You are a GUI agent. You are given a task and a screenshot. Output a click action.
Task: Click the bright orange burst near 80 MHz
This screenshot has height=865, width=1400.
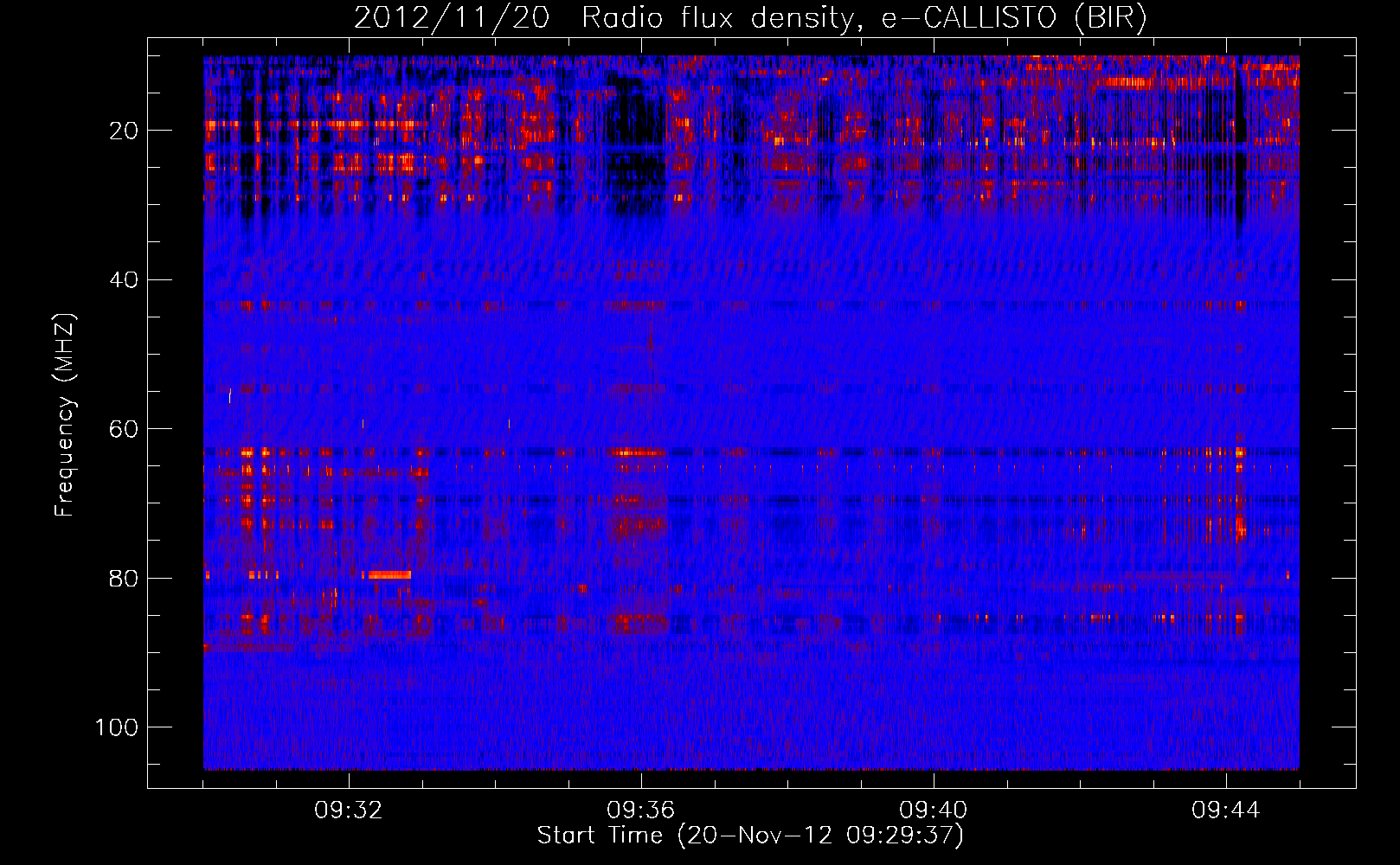[388, 574]
